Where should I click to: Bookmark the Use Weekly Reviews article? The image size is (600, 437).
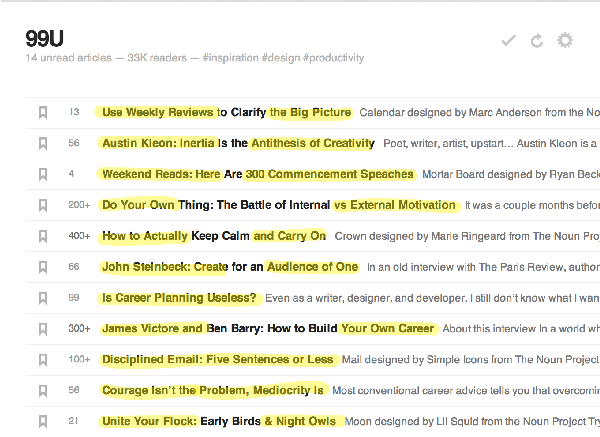(x=43, y=113)
